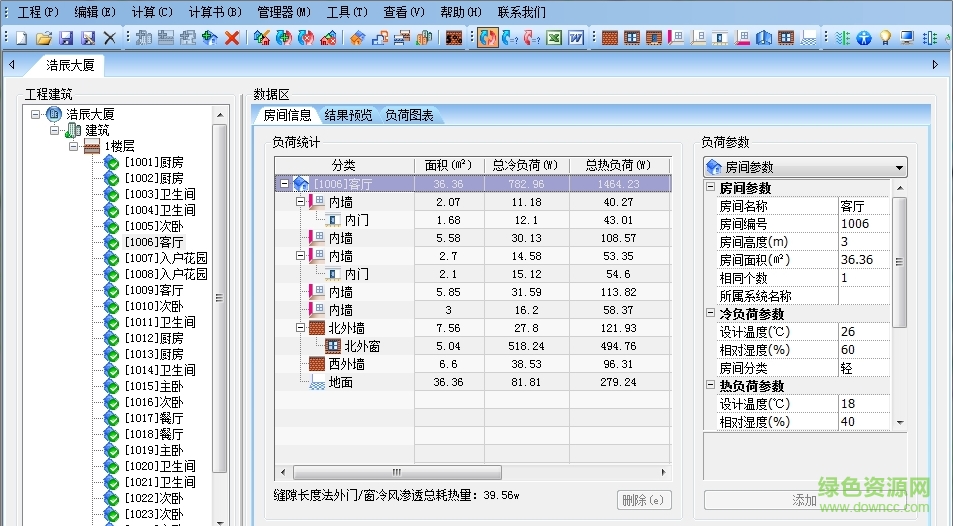Export to Word using the toolbar icon
This screenshot has height=526, width=953.
tap(576, 38)
